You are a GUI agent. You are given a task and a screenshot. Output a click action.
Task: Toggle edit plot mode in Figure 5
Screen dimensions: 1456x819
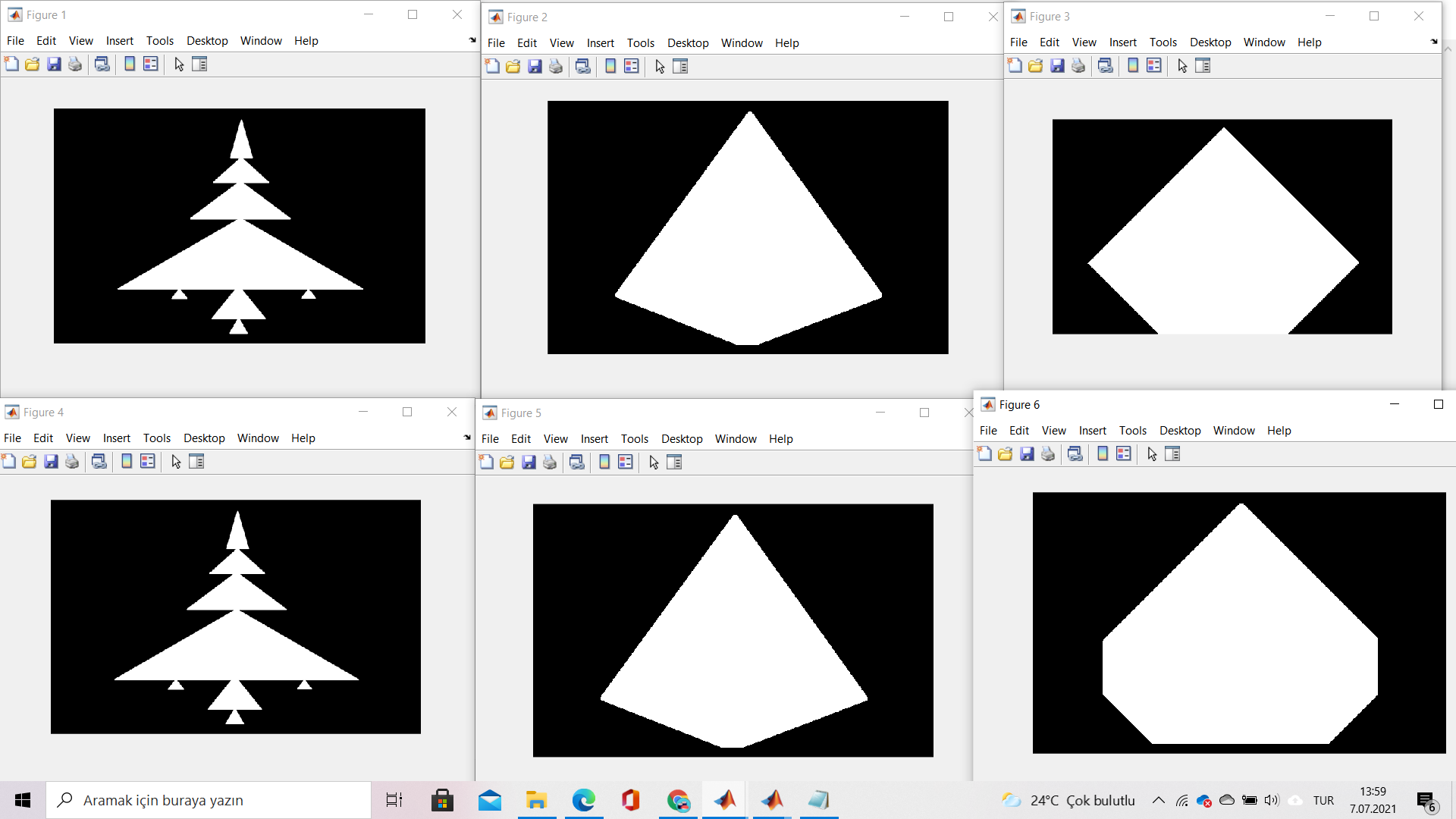click(653, 462)
